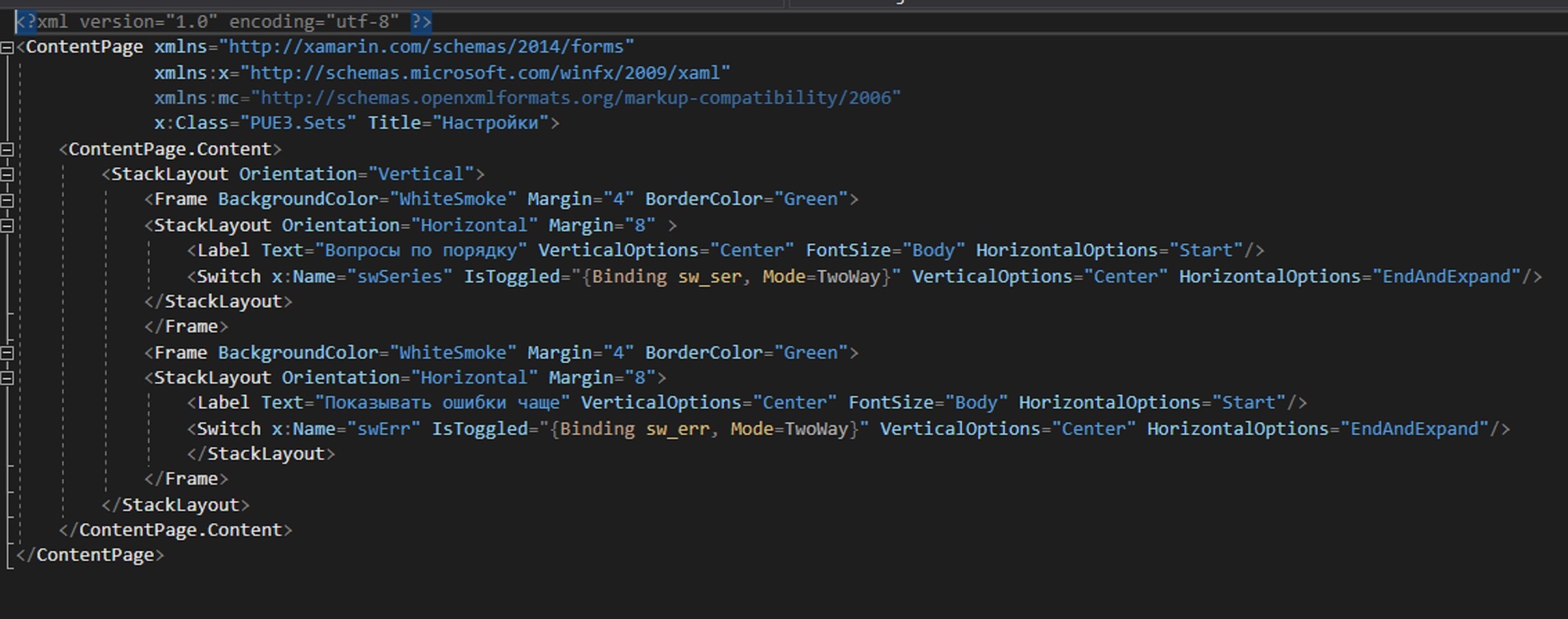Click the sw_ser binding property

[x=709, y=277]
